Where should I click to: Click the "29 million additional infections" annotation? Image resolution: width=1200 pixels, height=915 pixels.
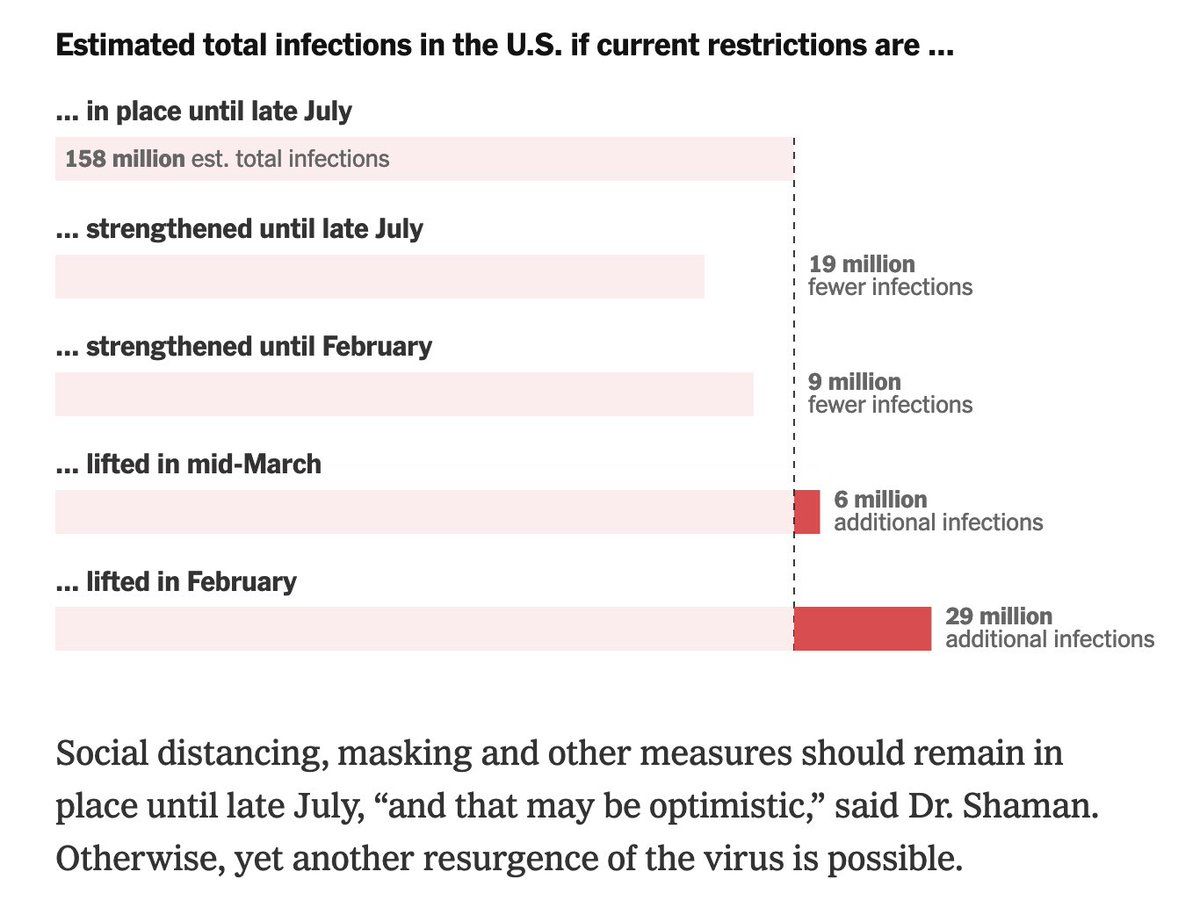coord(1049,628)
